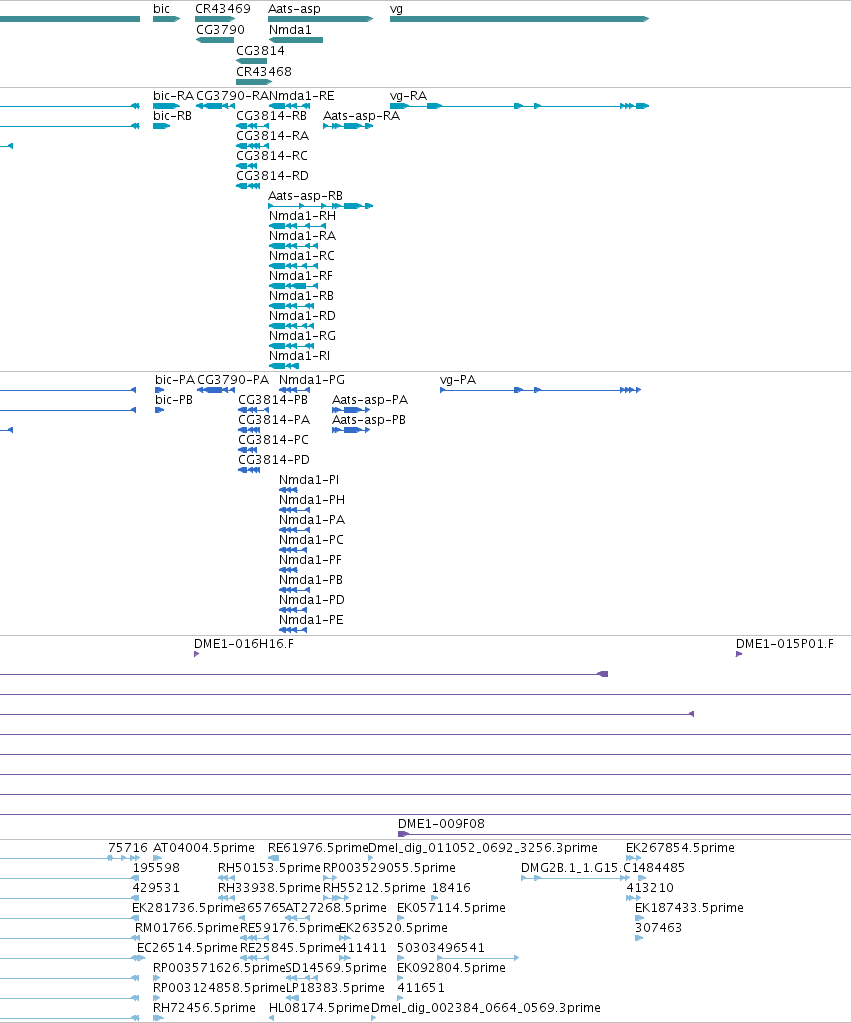Screen dimensions: 851x1023
Task: Click protein Aats-asp-PA
Action: point(351,410)
